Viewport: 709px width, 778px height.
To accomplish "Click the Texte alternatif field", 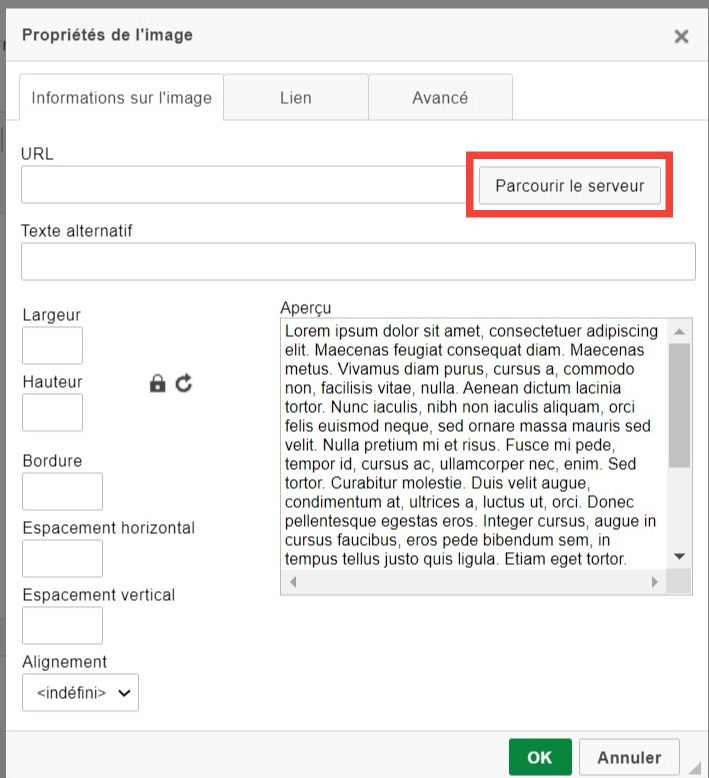I will pos(358,261).
